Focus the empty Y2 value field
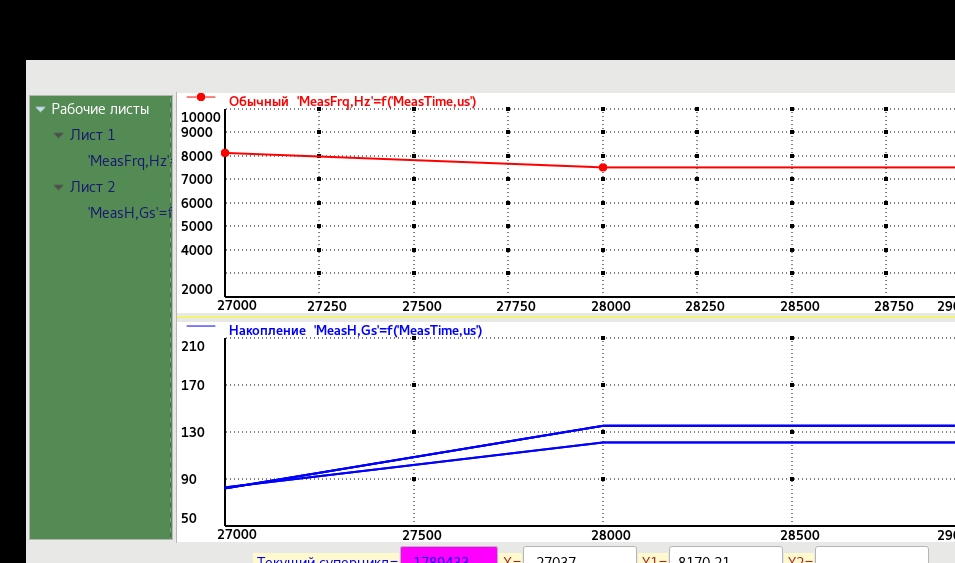 [x=871, y=556]
